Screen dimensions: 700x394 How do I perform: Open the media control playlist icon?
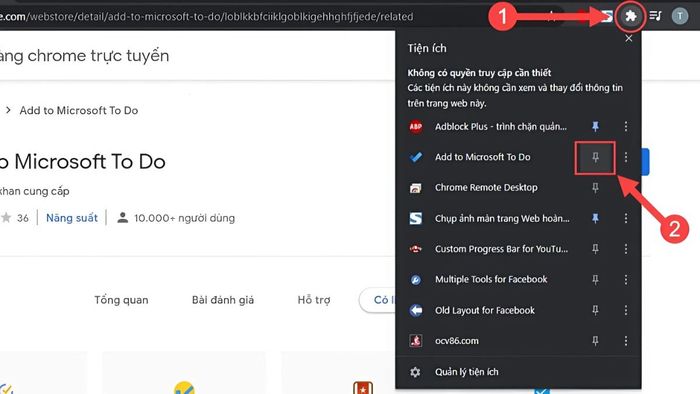(655, 16)
